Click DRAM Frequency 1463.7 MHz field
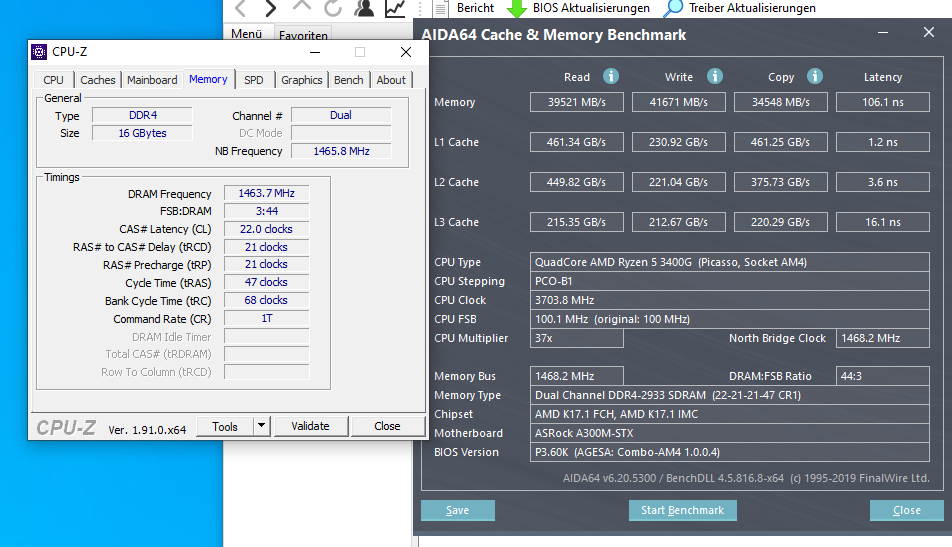The width and height of the screenshot is (952, 547). point(267,193)
